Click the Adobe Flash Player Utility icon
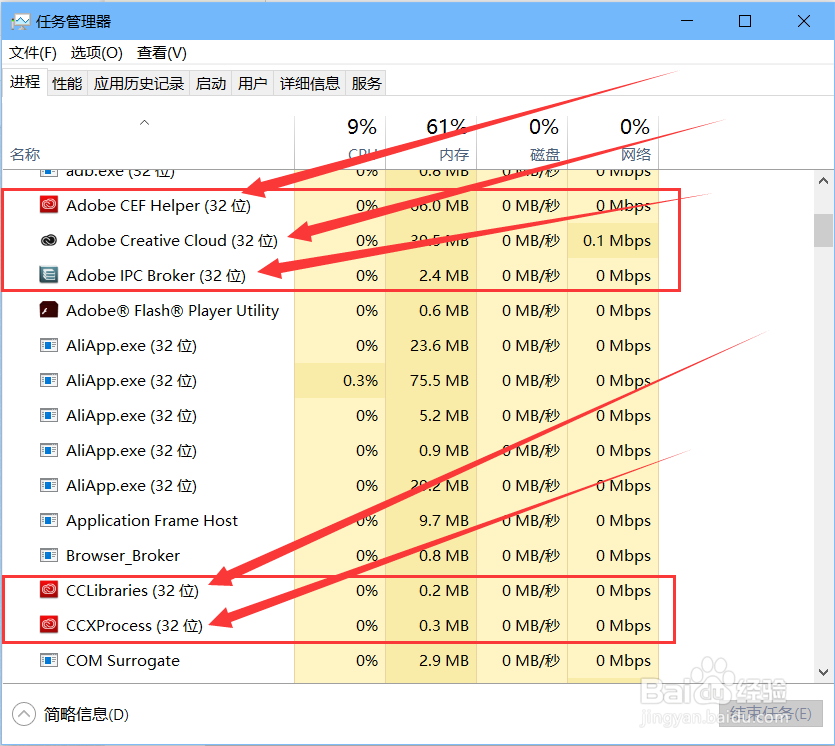The width and height of the screenshot is (835, 746). (49, 310)
